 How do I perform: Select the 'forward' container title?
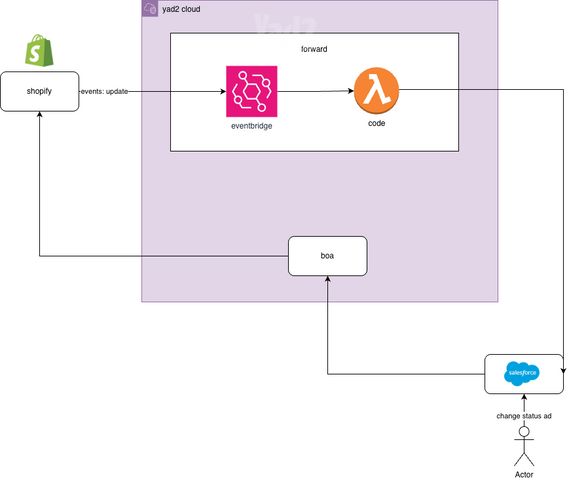tap(314, 49)
